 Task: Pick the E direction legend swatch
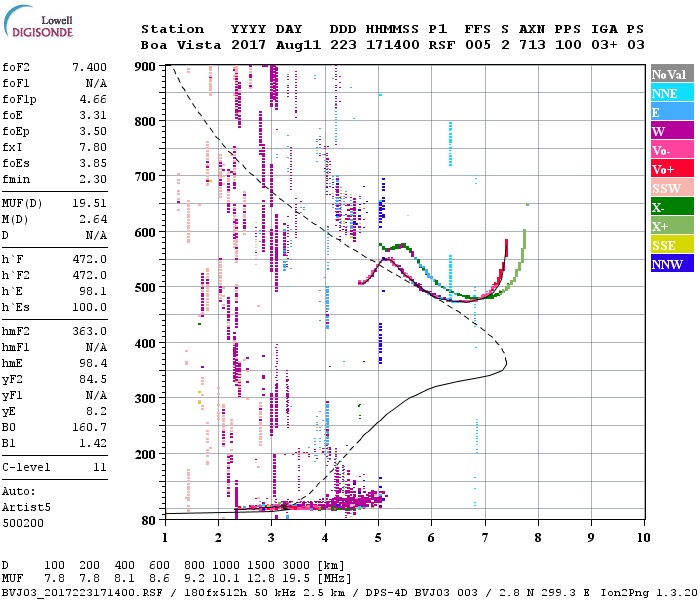[x=671, y=112]
